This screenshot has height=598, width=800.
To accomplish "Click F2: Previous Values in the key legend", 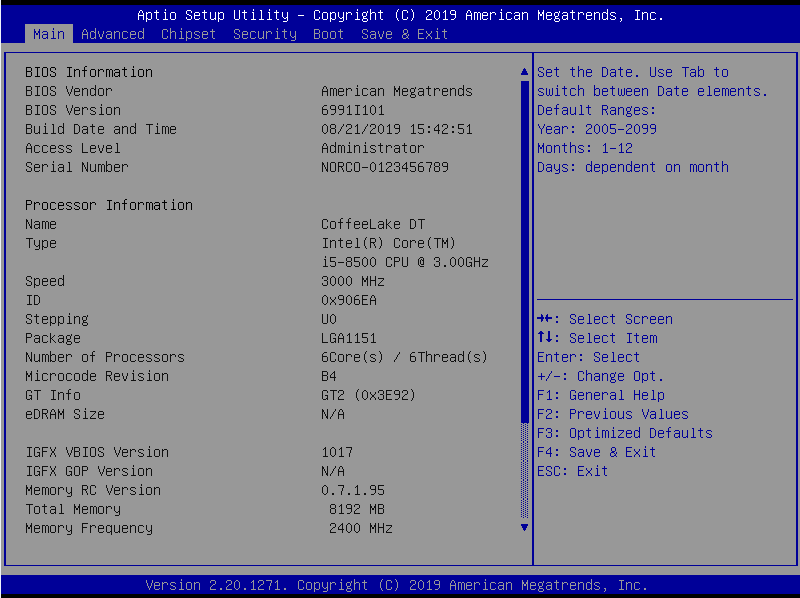I will (612, 414).
